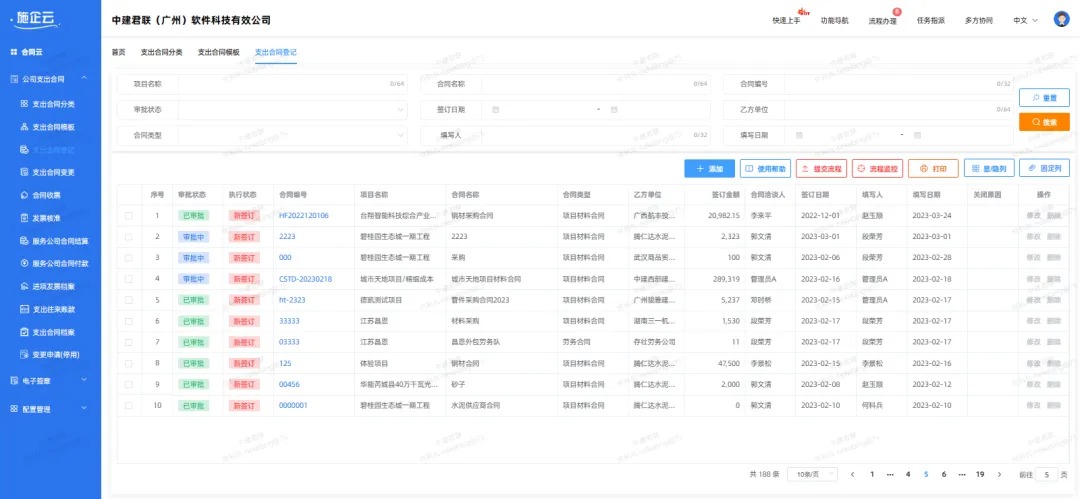Click the 填写日期 end calendar icon
Image resolution: width=1080 pixels, height=499 pixels.
[x=917, y=135]
